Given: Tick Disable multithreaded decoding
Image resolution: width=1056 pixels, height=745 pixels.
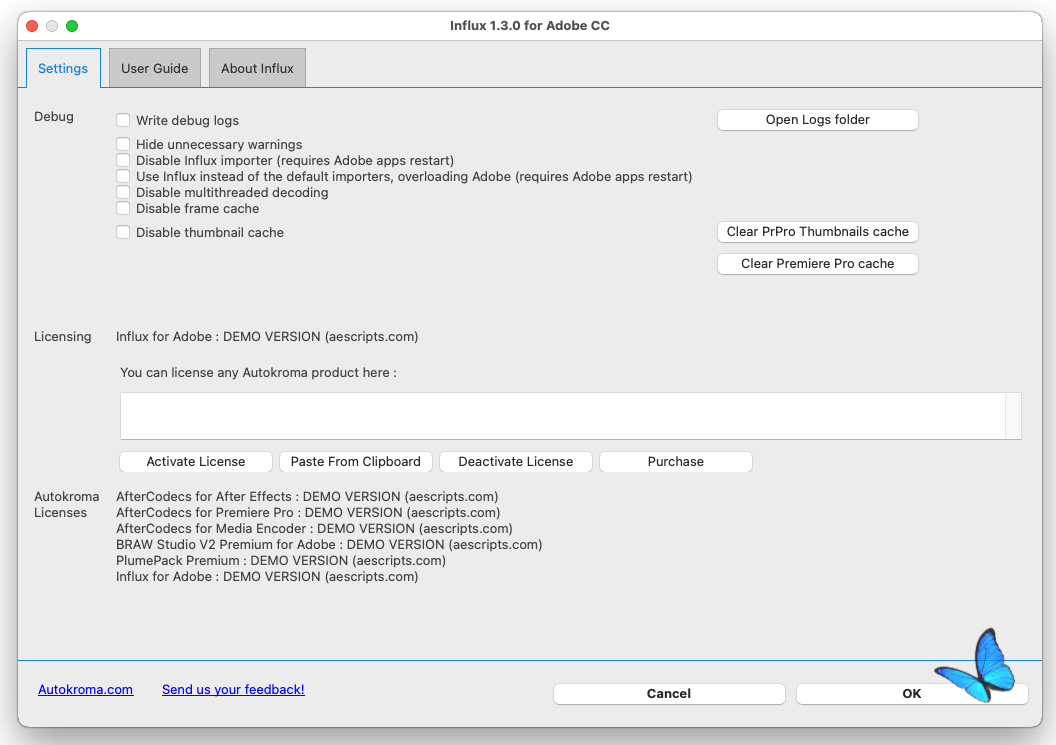Looking at the screenshot, I should point(123,193).
